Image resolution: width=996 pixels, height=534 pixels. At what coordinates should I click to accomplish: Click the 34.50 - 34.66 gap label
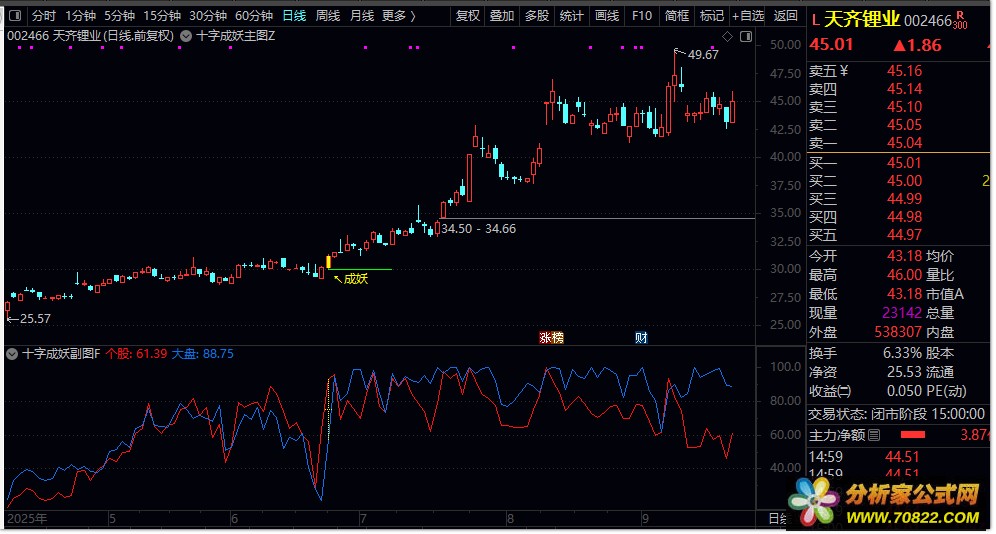pos(478,229)
